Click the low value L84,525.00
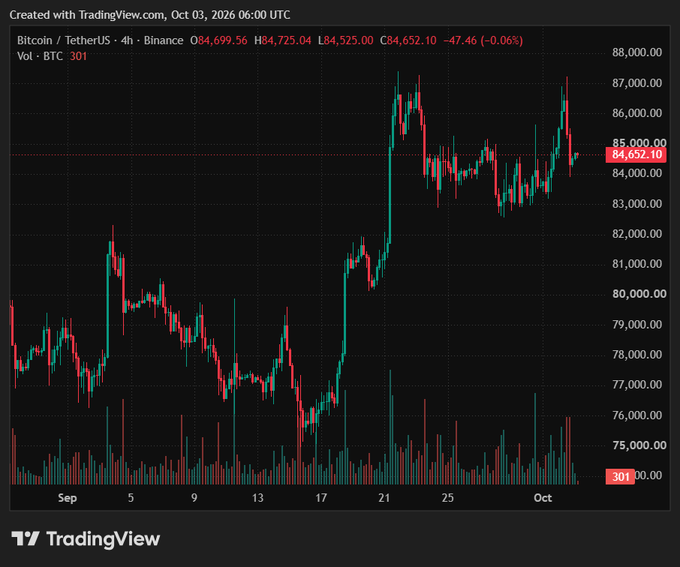The height and width of the screenshot is (567, 680). [x=346, y=40]
